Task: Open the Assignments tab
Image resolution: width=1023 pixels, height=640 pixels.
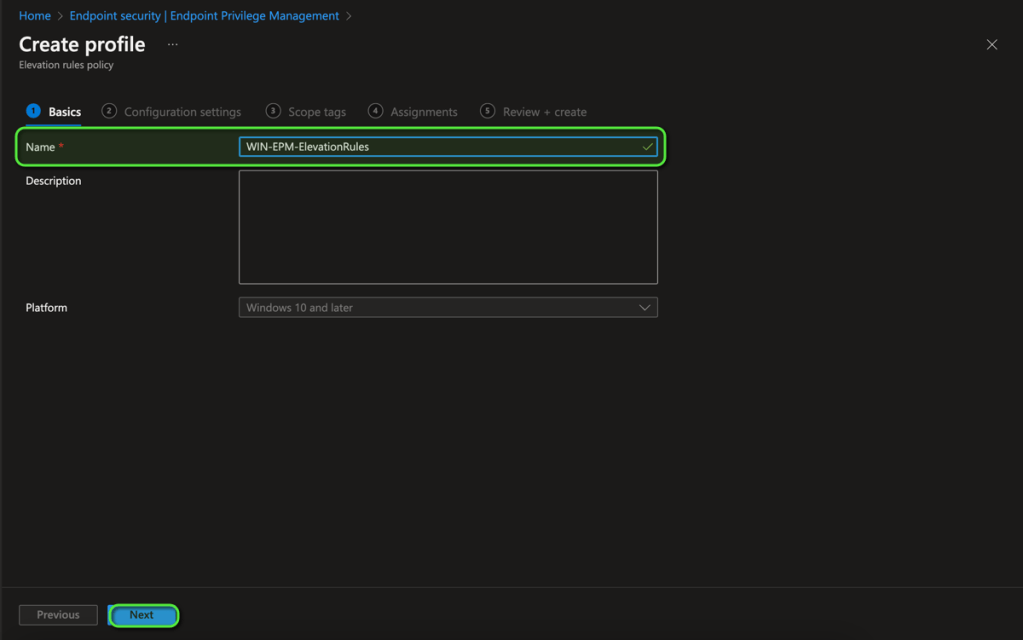Action: [423, 112]
